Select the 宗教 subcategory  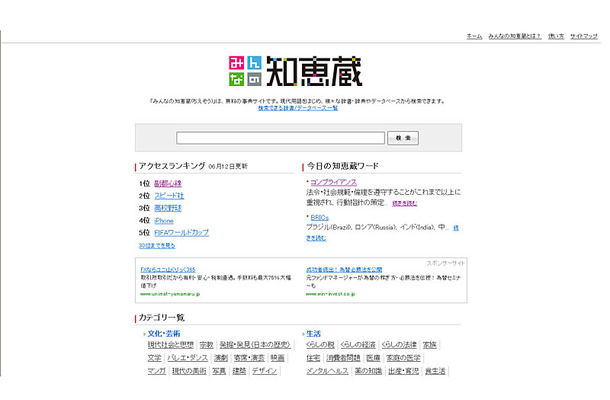(x=207, y=345)
